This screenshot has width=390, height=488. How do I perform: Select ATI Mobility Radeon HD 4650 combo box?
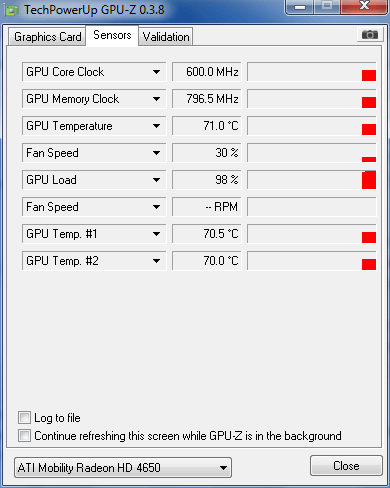pyautogui.click(x=123, y=467)
